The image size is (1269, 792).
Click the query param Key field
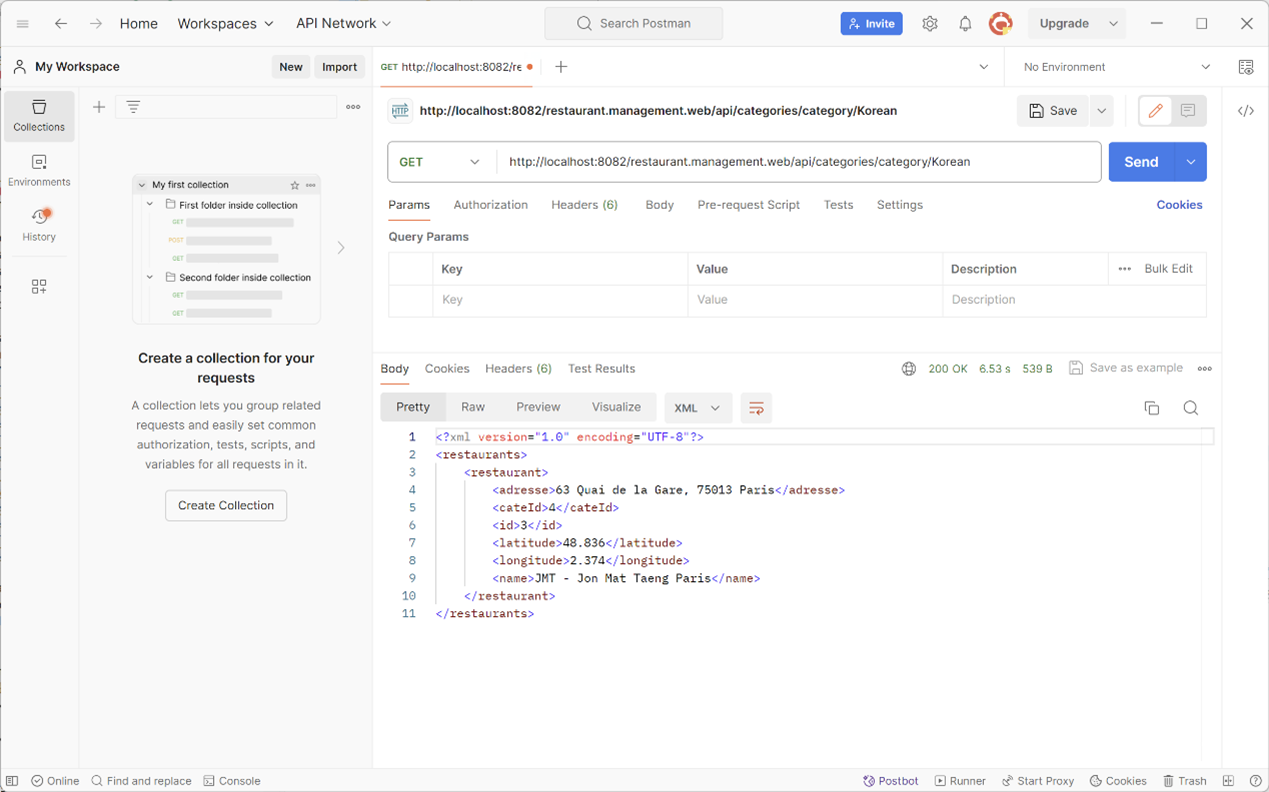point(560,300)
